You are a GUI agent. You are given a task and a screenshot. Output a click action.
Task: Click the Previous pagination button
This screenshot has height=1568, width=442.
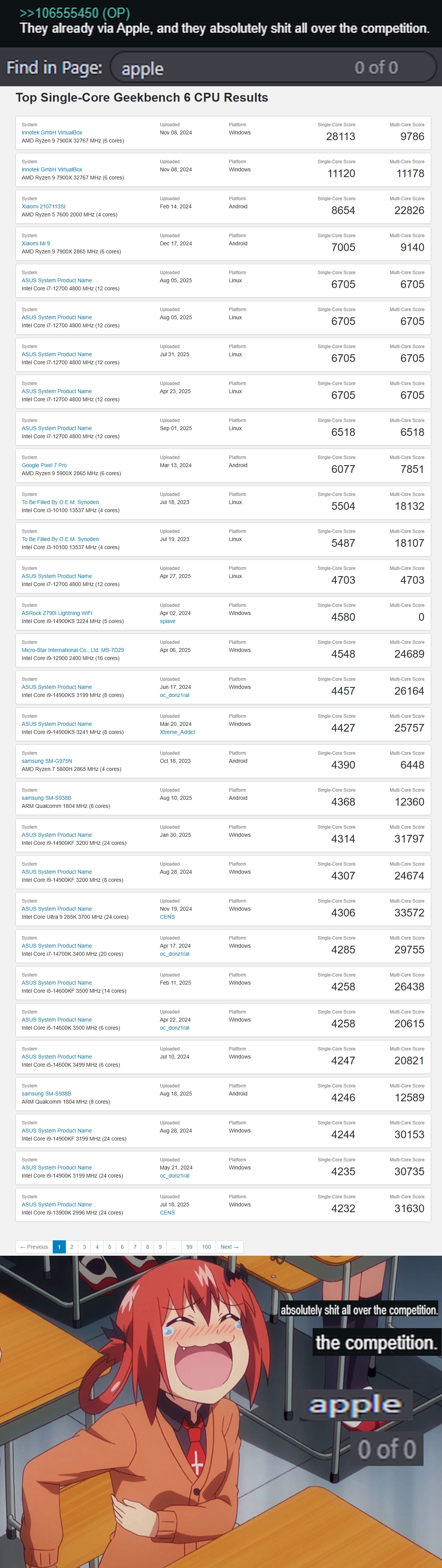point(34,1247)
